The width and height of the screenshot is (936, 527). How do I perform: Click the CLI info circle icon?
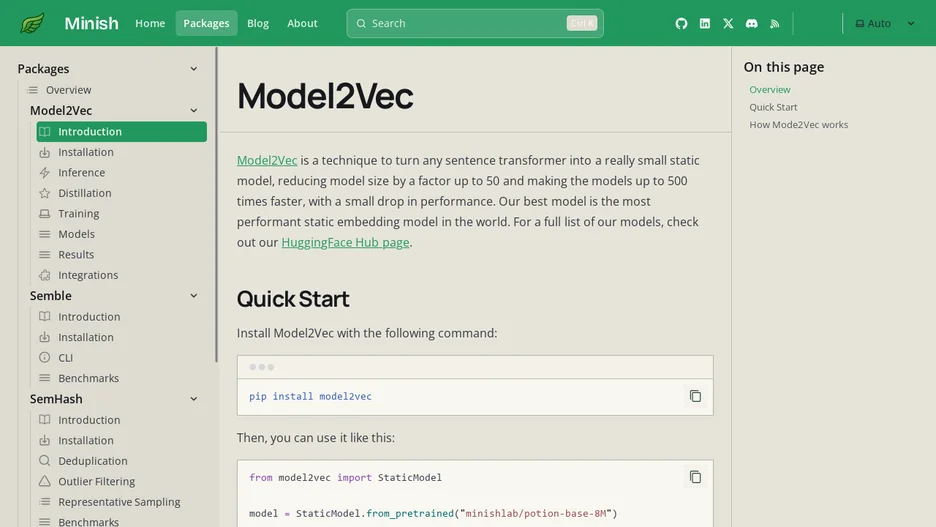(45, 358)
